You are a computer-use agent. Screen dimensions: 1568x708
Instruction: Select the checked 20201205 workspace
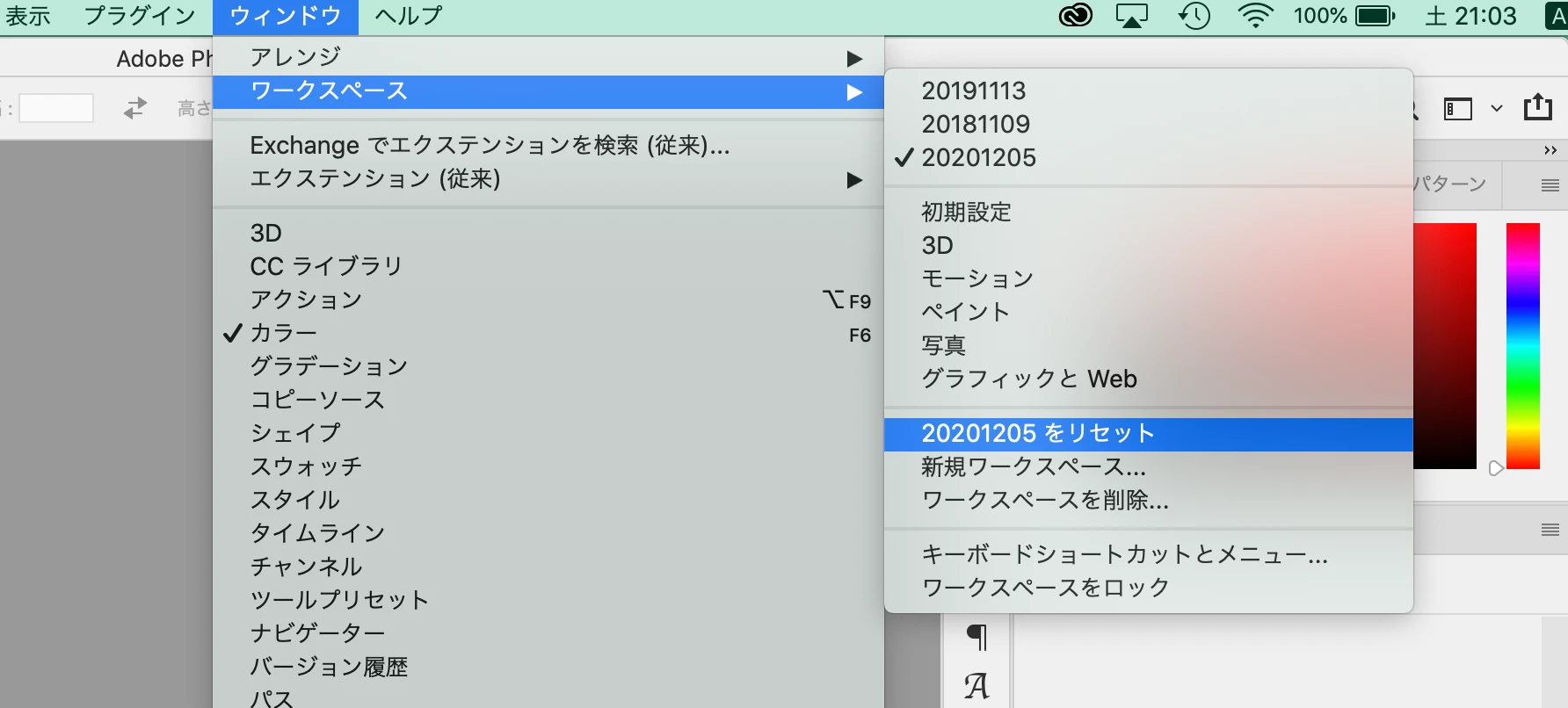tap(1149, 158)
